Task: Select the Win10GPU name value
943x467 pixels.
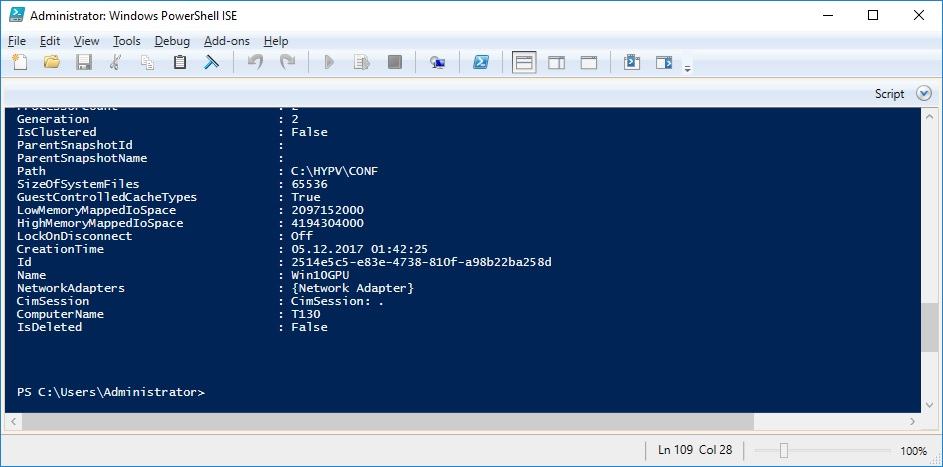Action: click(320, 275)
